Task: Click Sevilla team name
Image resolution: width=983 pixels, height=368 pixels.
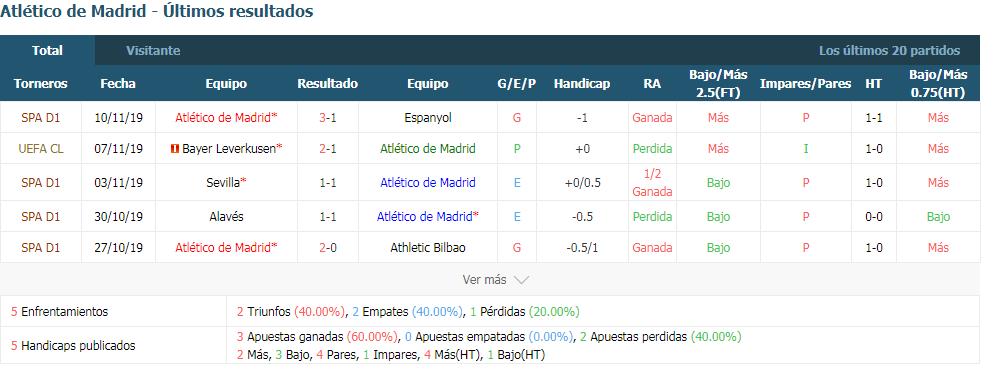Action: click(x=223, y=182)
